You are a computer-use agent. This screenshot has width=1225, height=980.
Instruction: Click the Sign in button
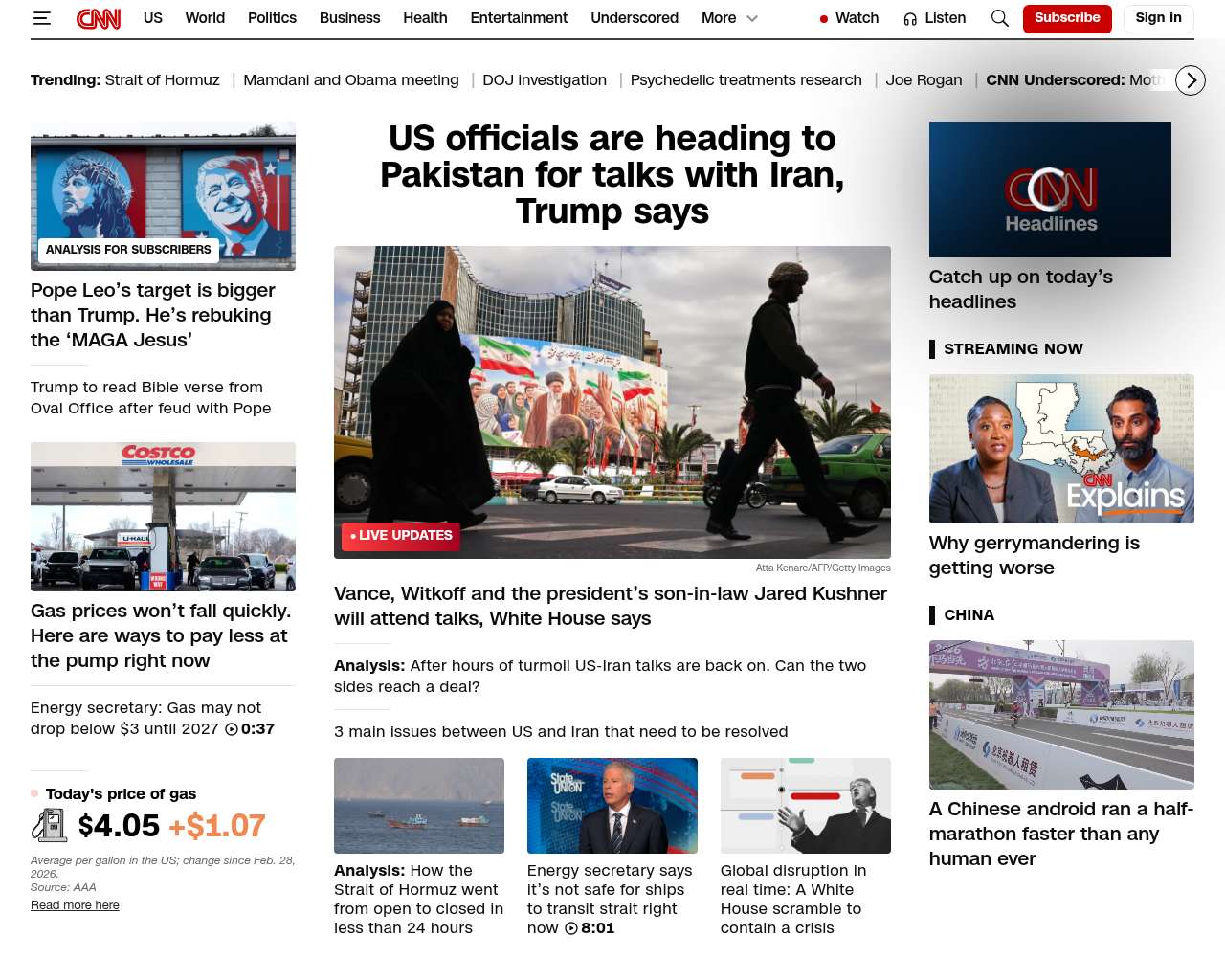(x=1158, y=18)
